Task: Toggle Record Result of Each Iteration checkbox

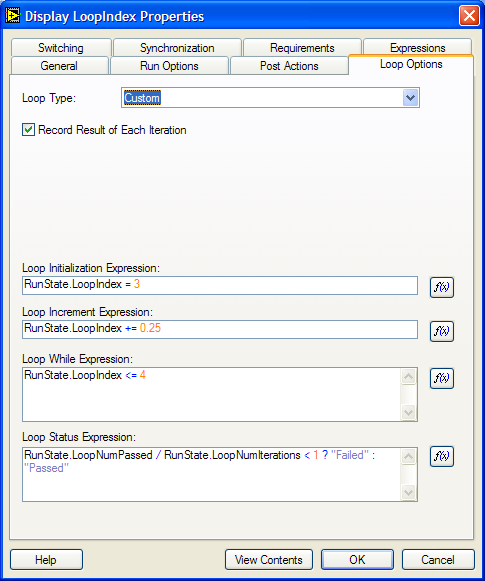Action: [x=29, y=130]
